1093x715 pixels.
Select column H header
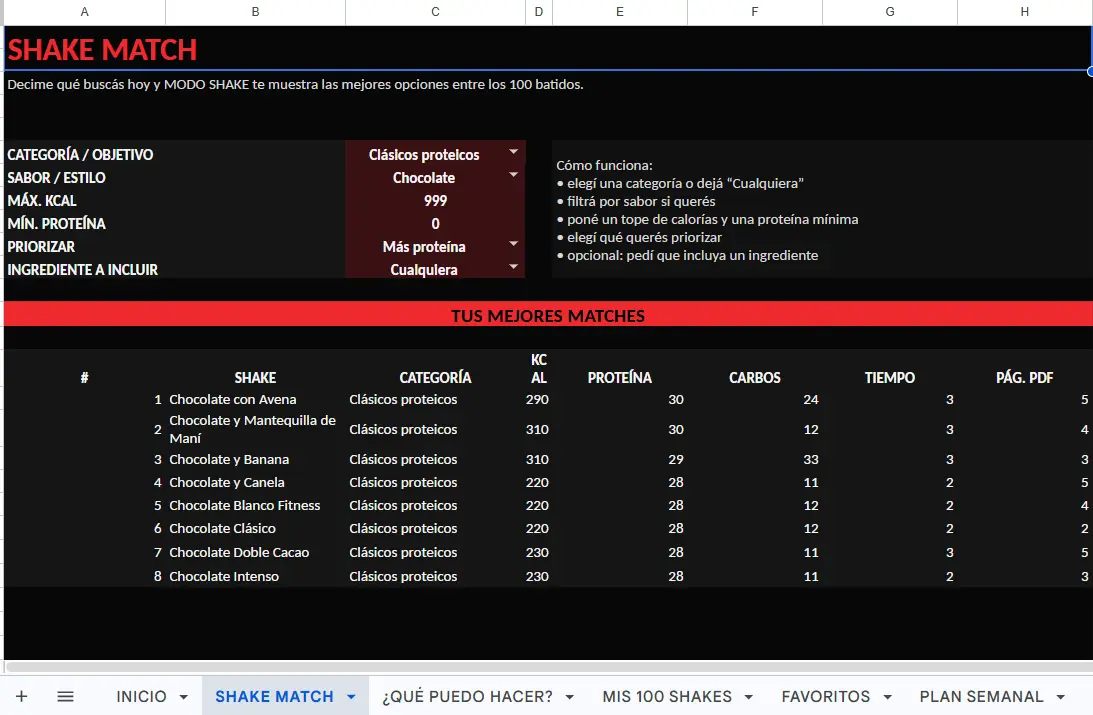pos(1025,12)
